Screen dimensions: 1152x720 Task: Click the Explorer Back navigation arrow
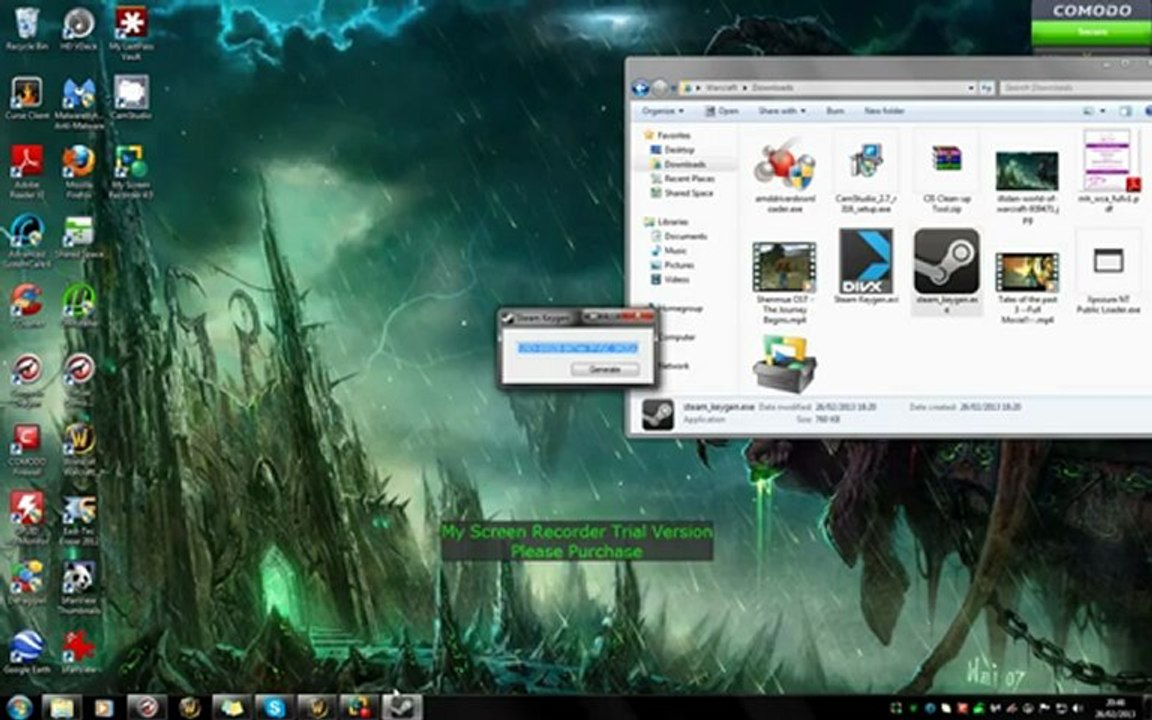641,87
